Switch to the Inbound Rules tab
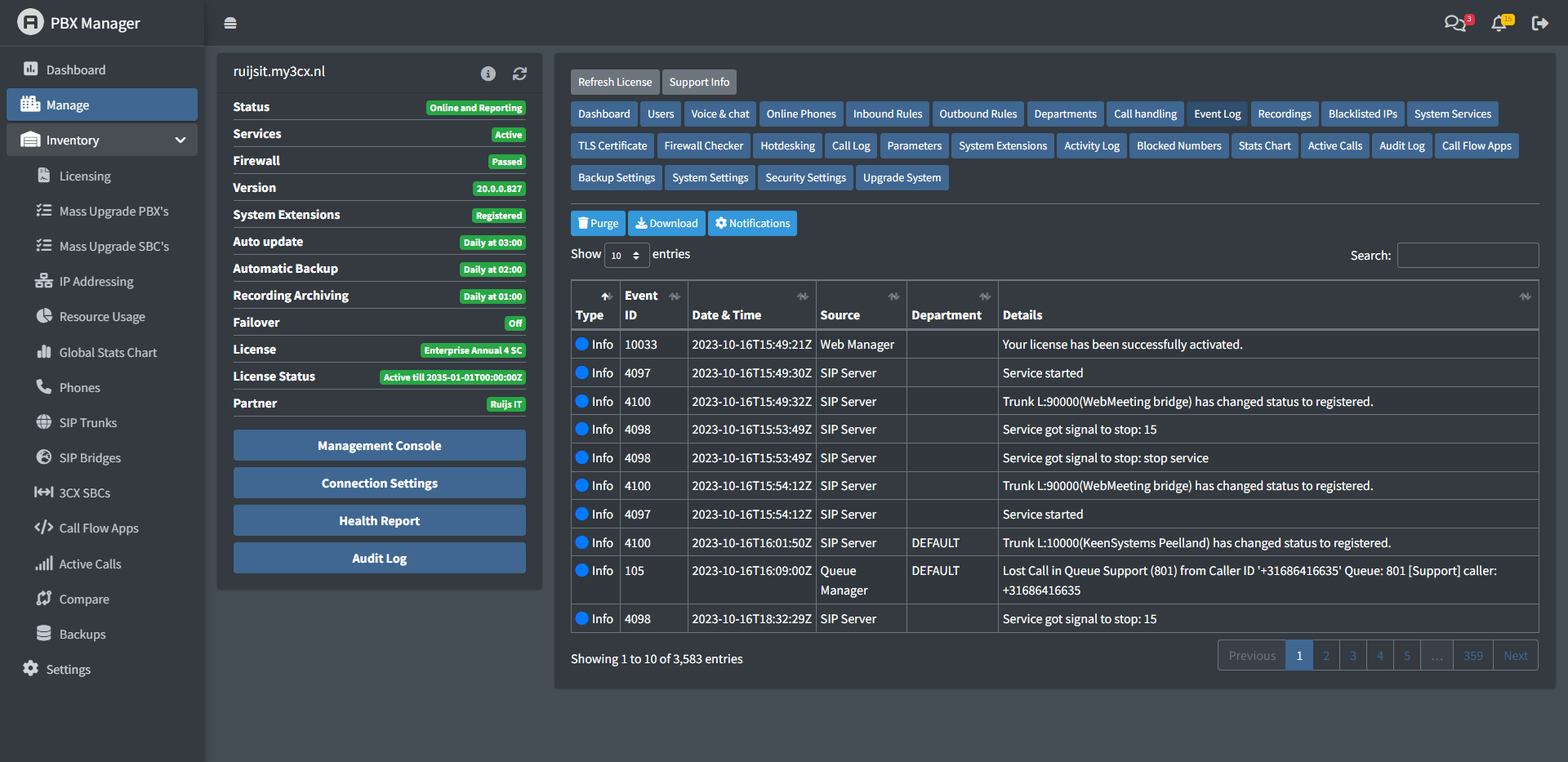 (x=887, y=114)
